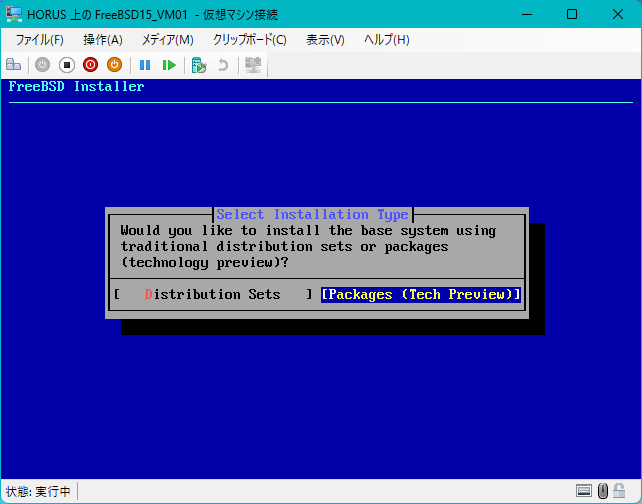Screen dimensions: 642x504
Task: Click the greyed Start power toolbar icon
Action: (43, 65)
